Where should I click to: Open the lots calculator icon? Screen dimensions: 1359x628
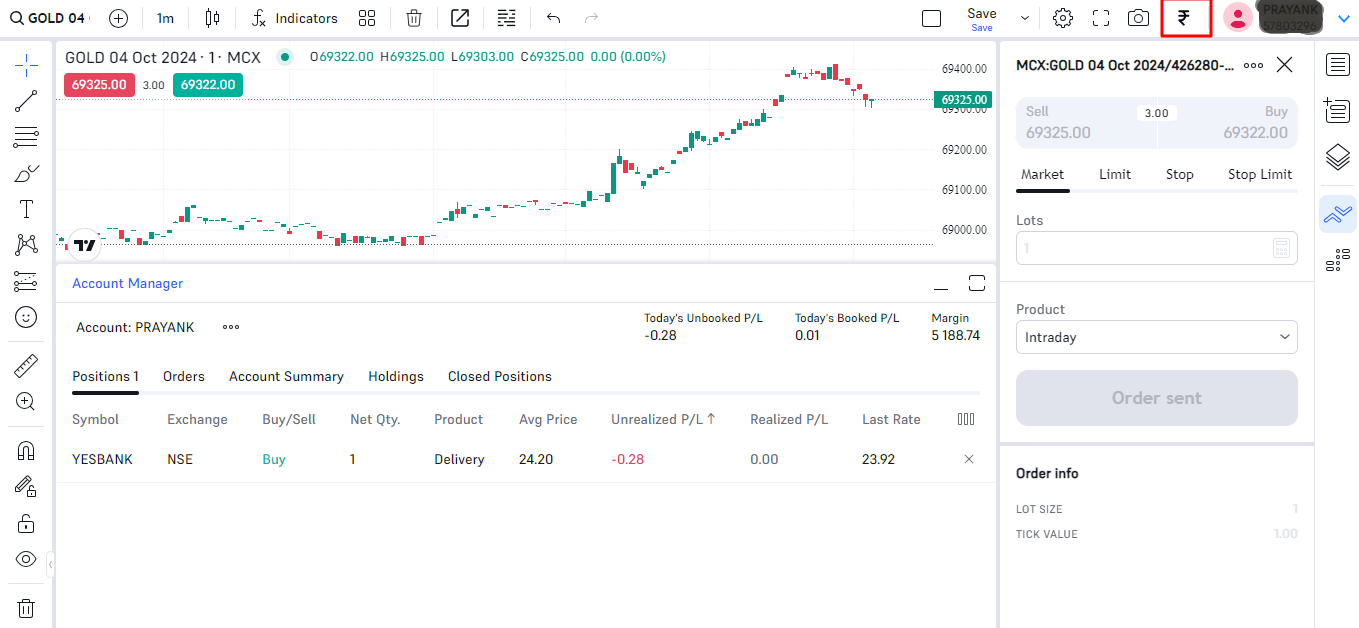pos(1281,248)
